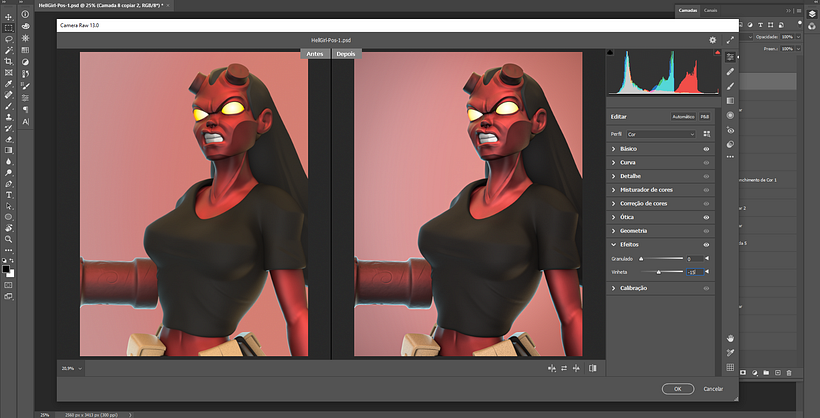
Task: Click OK to apply Camera Raw
Action: [678, 389]
